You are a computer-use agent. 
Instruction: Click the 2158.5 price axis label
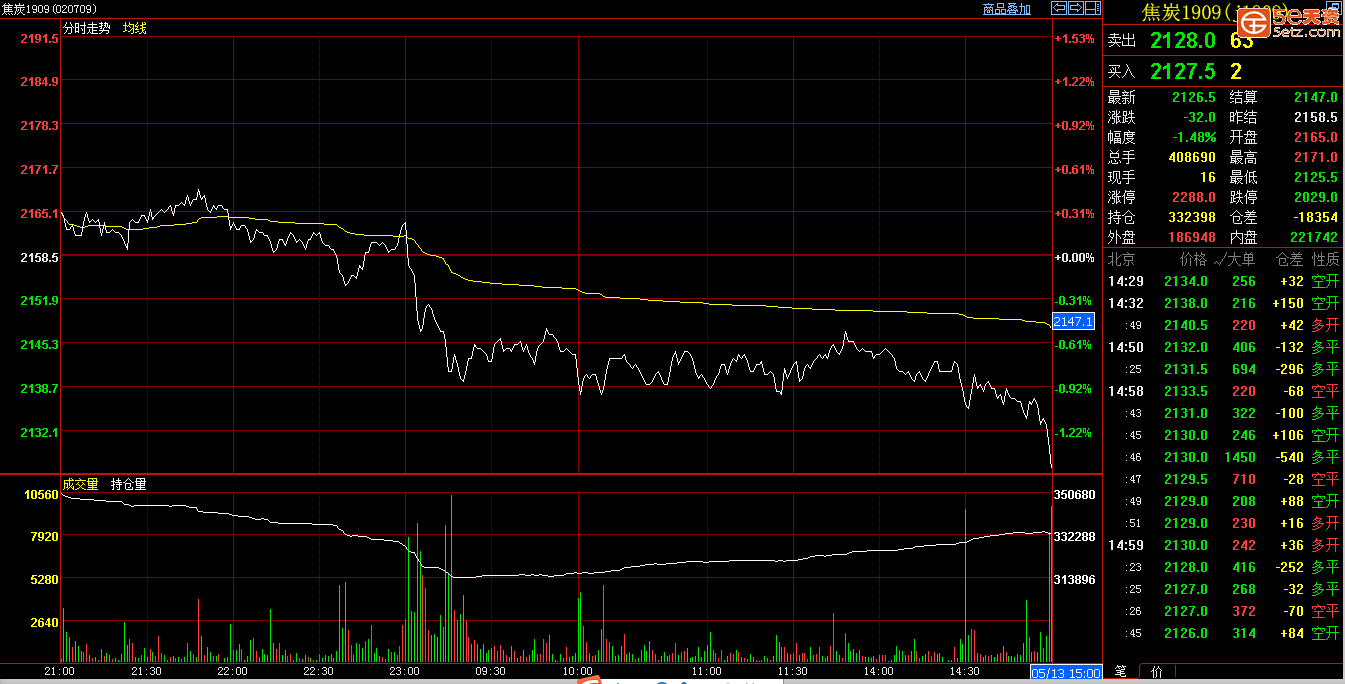[39, 257]
